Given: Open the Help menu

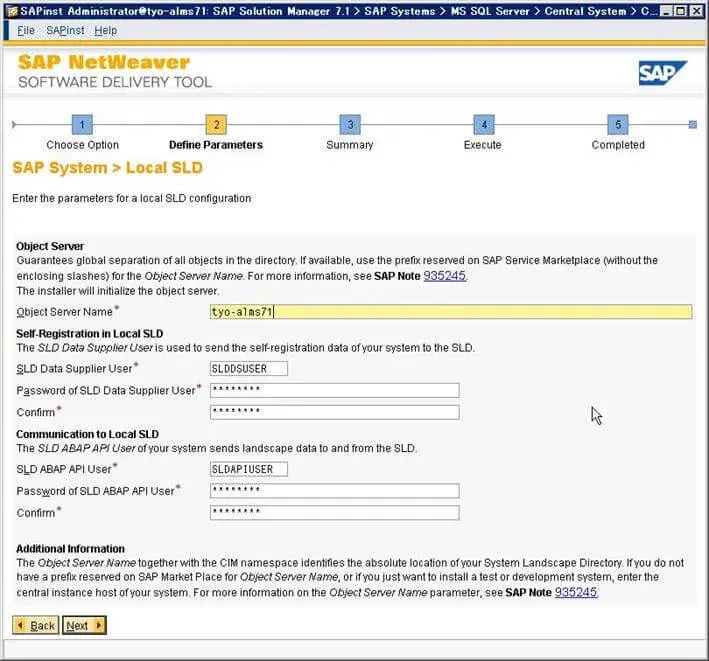Looking at the screenshot, I should (x=105, y=30).
